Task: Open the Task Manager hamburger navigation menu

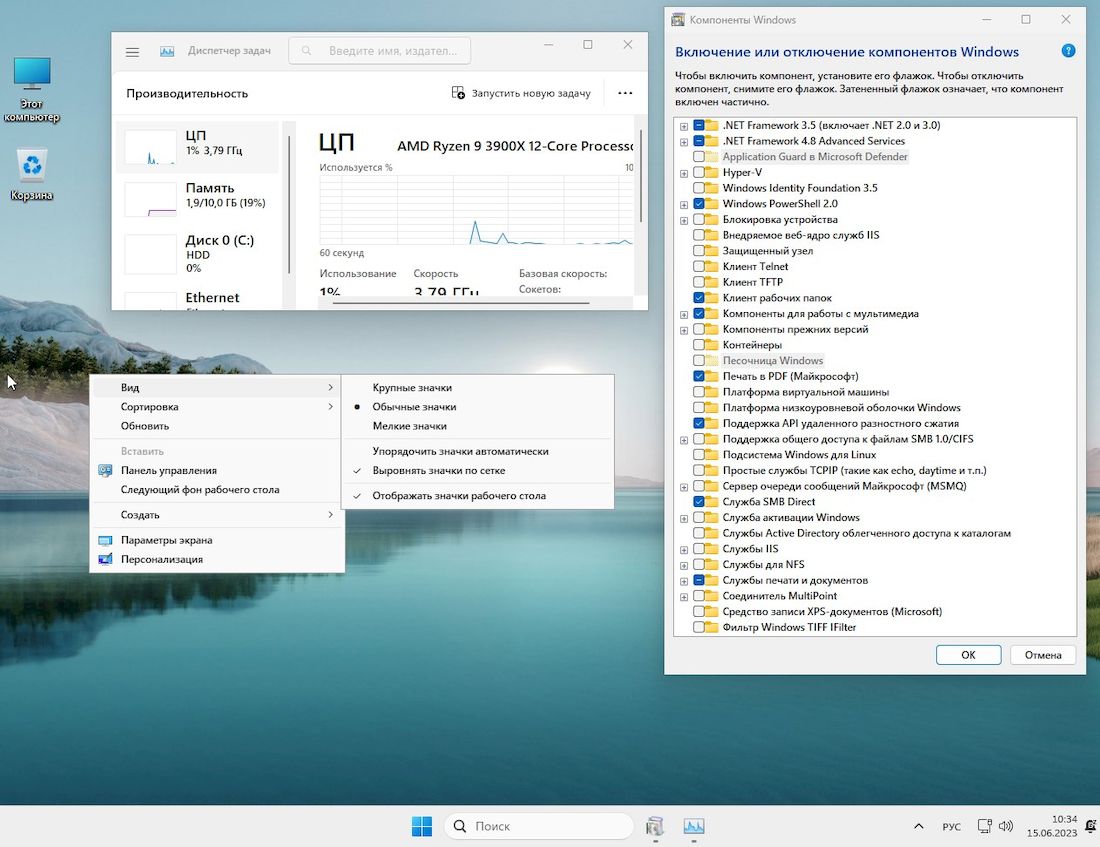Action: coord(132,51)
